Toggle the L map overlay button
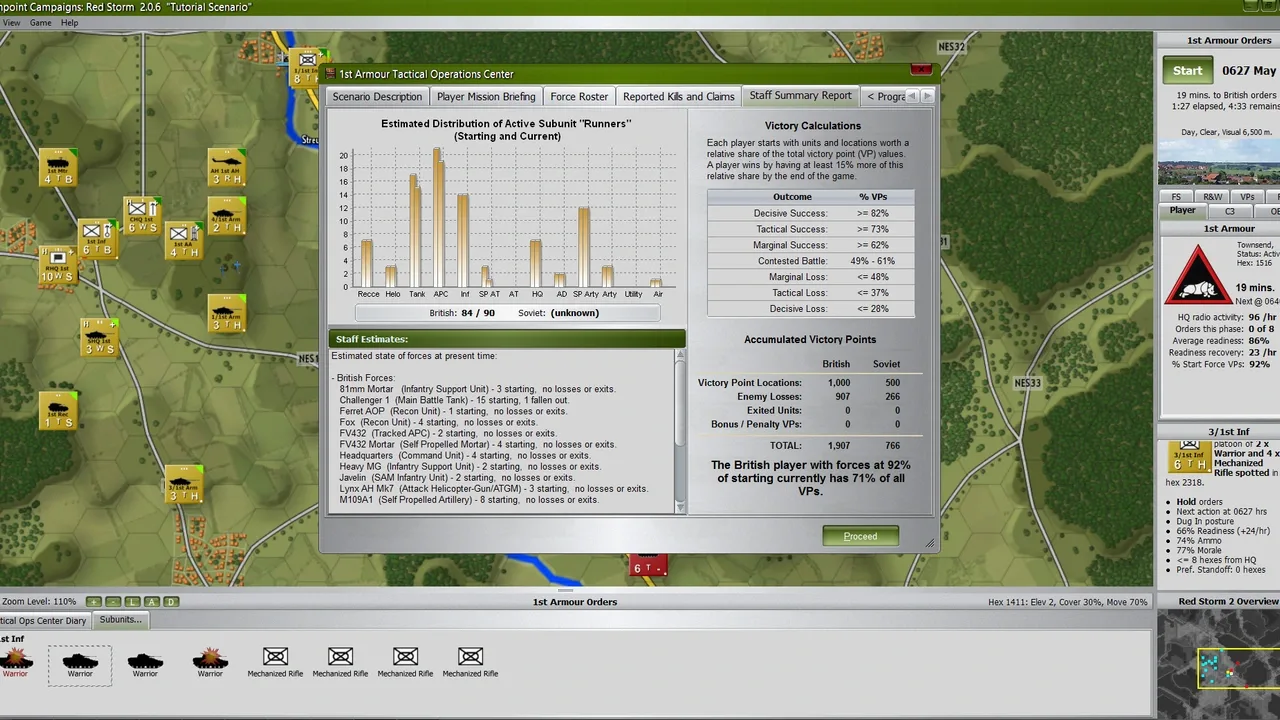The height and width of the screenshot is (720, 1280). pyautogui.click(x=132, y=602)
